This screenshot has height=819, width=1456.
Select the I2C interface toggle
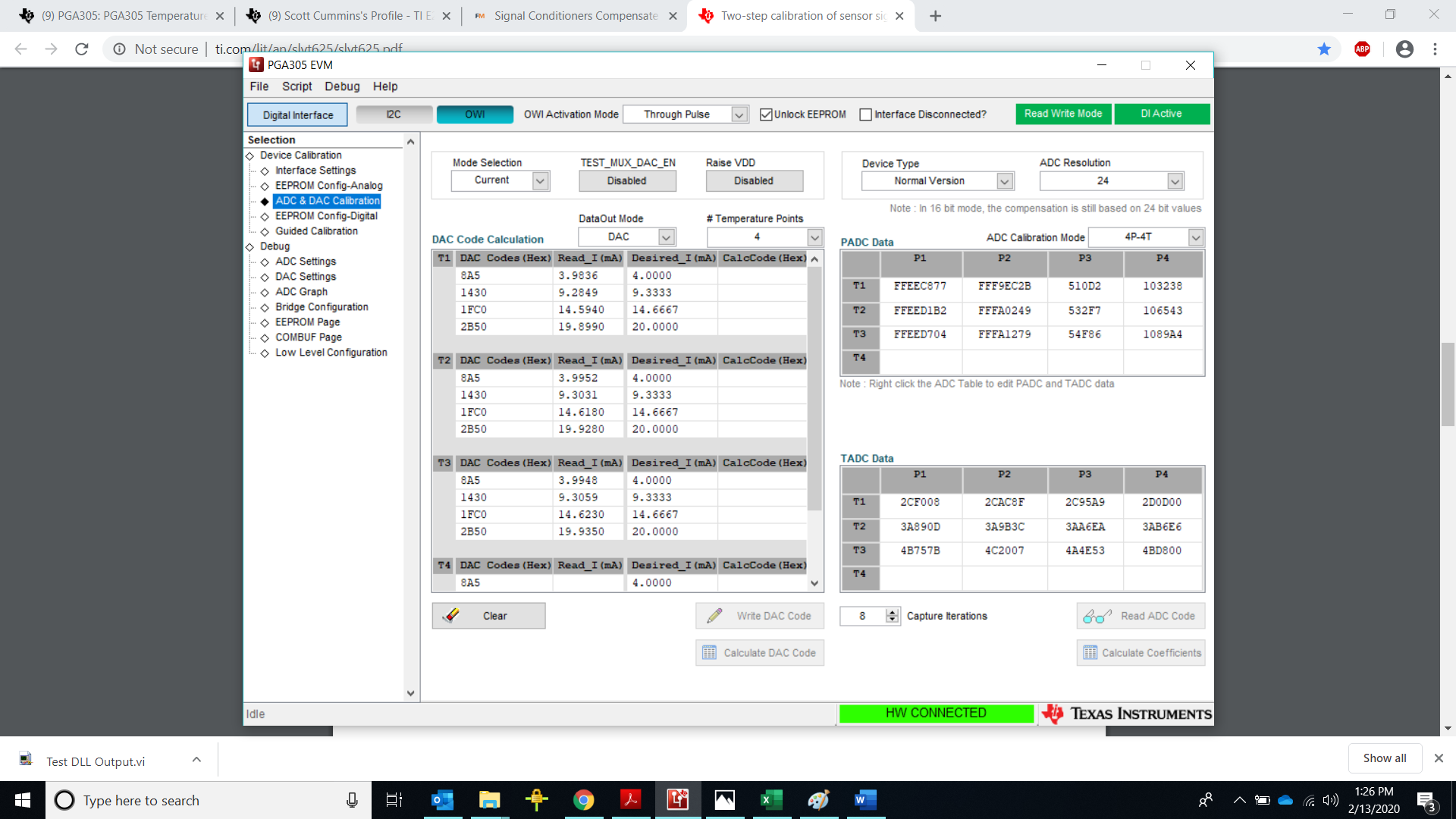[394, 115]
